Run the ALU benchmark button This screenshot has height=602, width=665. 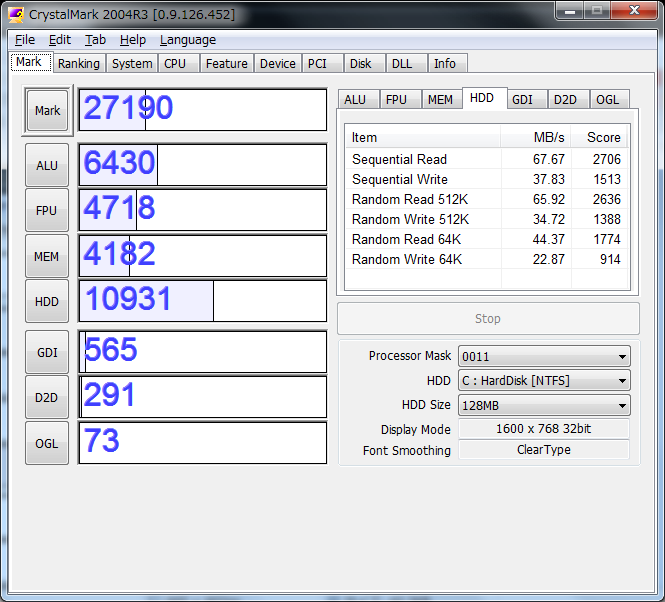[47, 165]
